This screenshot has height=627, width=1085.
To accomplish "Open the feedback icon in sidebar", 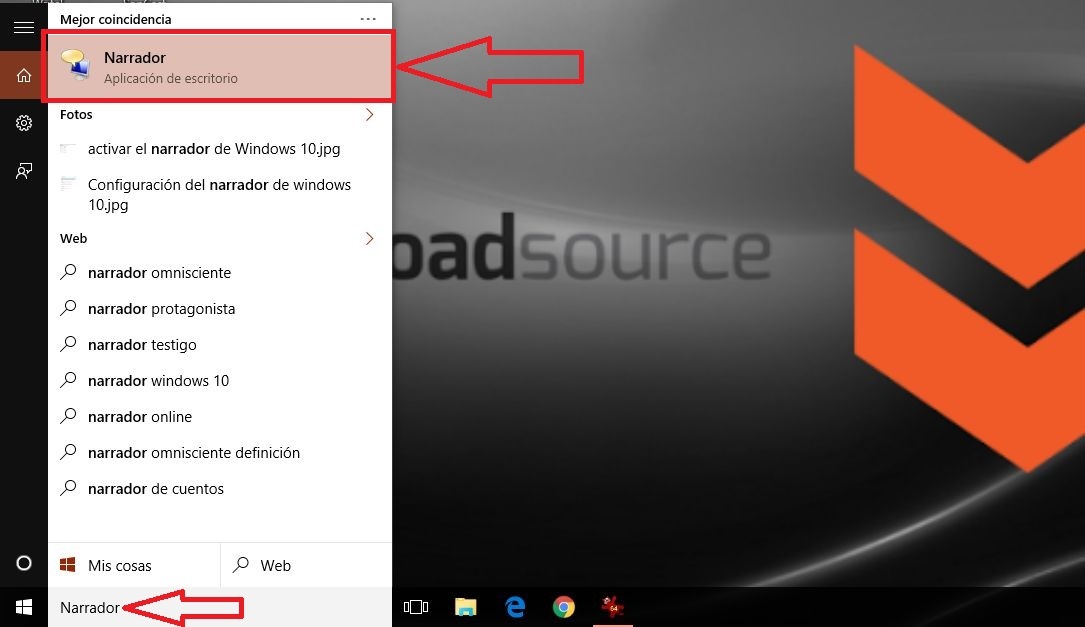I will pyautogui.click(x=24, y=171).
